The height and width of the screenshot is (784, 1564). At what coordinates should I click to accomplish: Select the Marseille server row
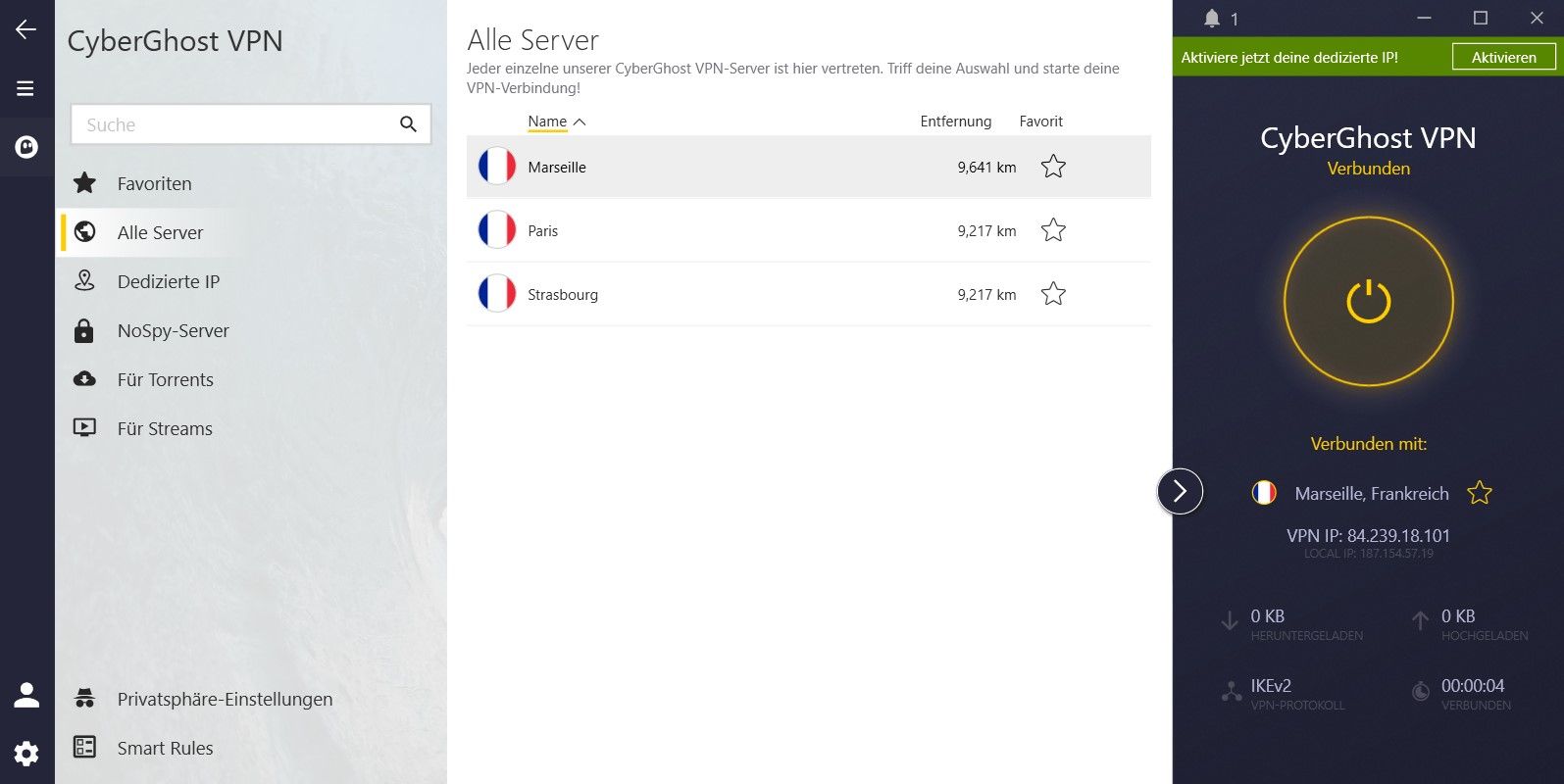(x=808, y=167)
